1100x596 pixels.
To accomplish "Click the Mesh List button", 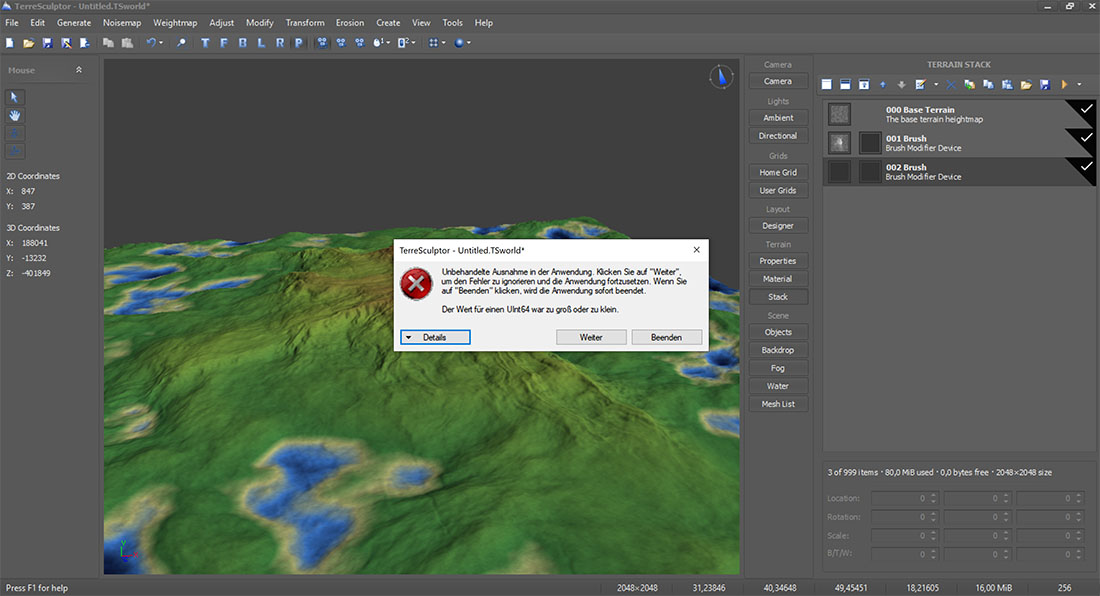I will click(x=778, y=404).
